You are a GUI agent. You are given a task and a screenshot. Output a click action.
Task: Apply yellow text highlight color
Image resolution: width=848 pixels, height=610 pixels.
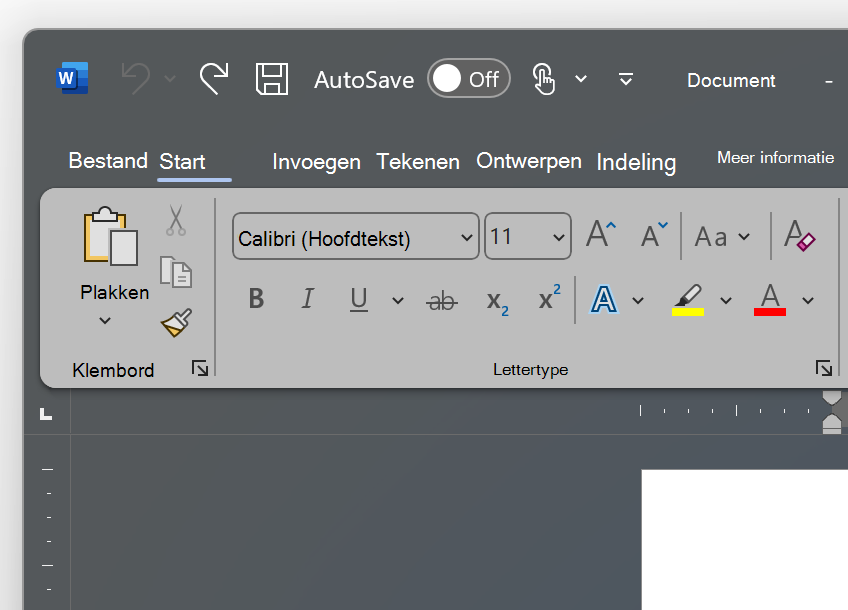[x=688, y=300]
